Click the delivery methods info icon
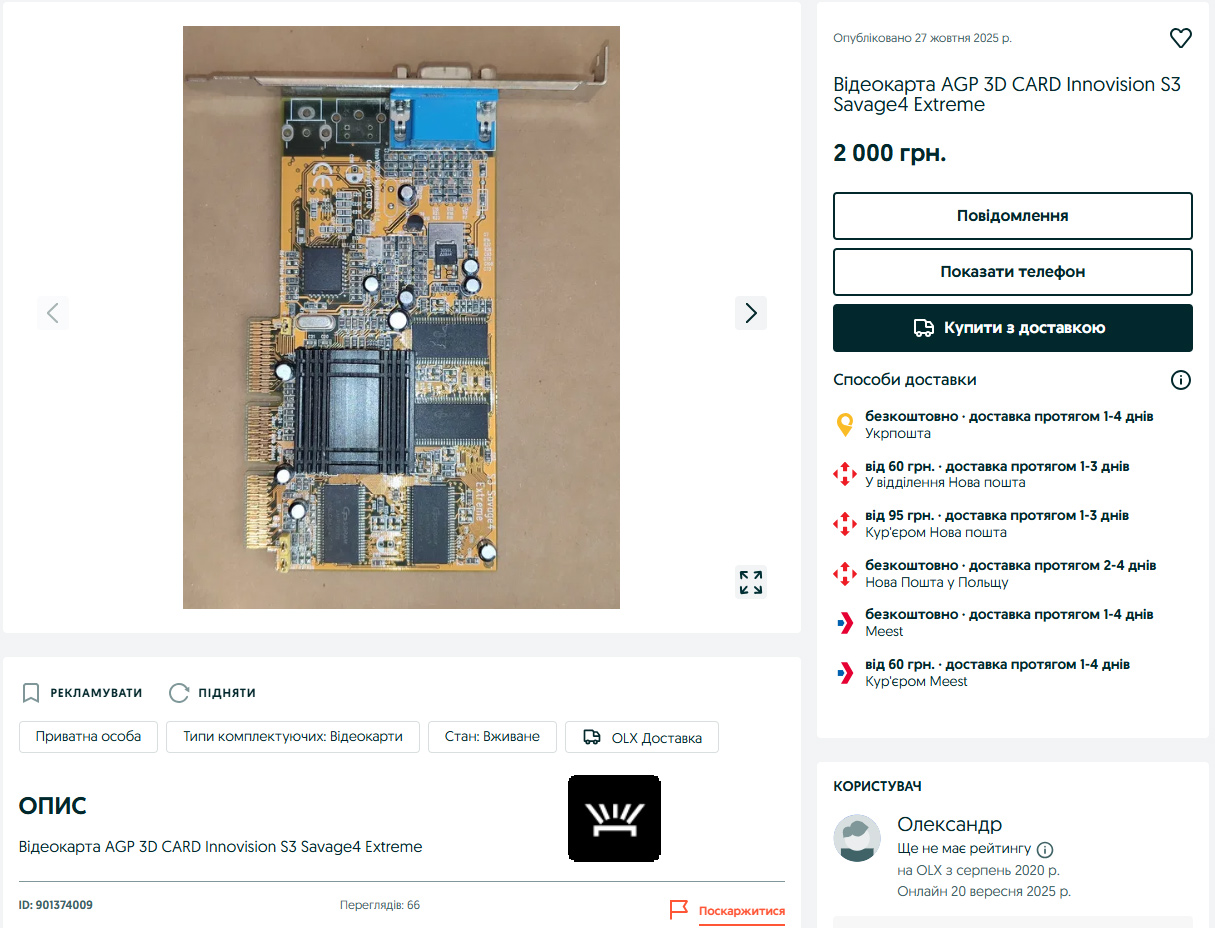This screenshot has width=1215, height=928. [x=1180, y=380]
